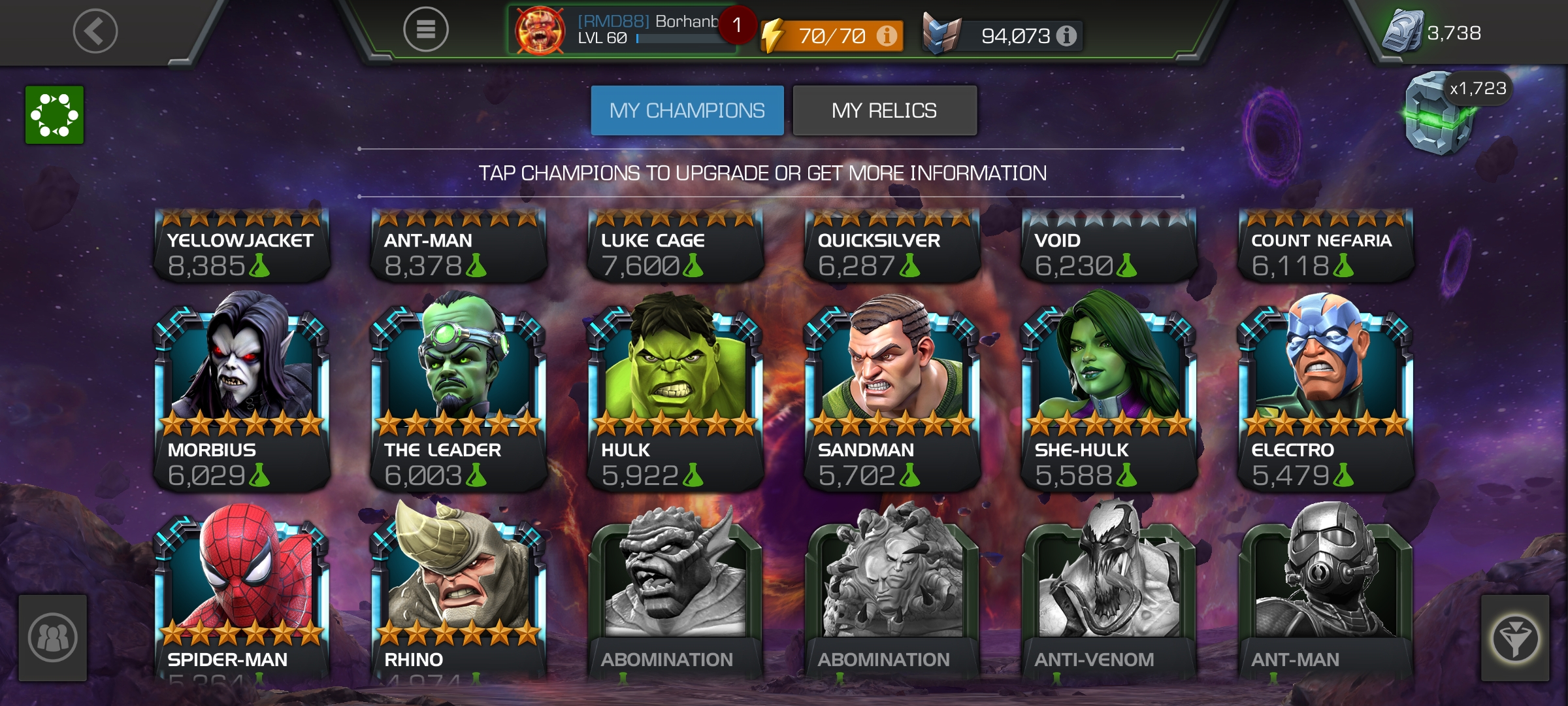Screen dimensions: 1568x706
Task: Tap info icon next to 94,073
Action: 1066,35
